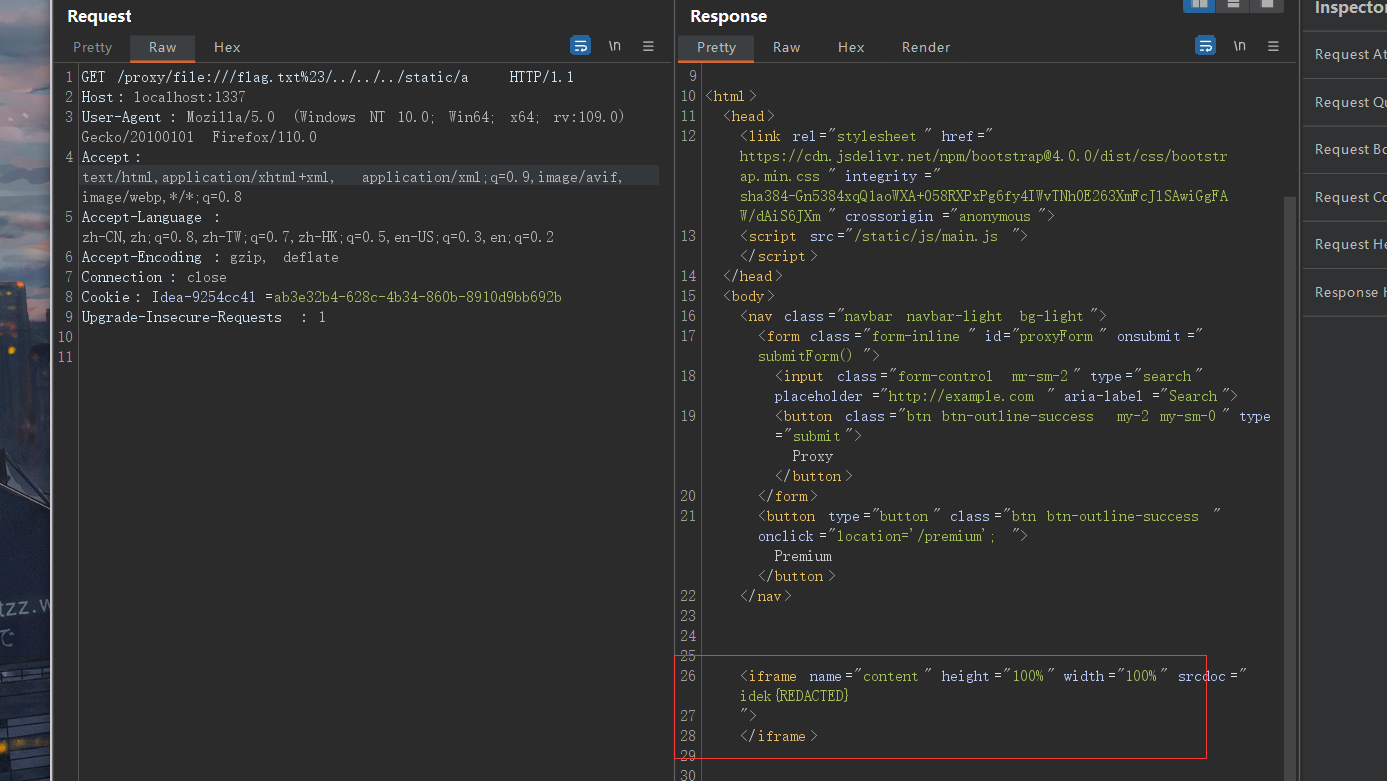1387x781 pixels.
Task: Click the zh-CN,zh;q=0.8 language value line
Action: click(318, 237)
